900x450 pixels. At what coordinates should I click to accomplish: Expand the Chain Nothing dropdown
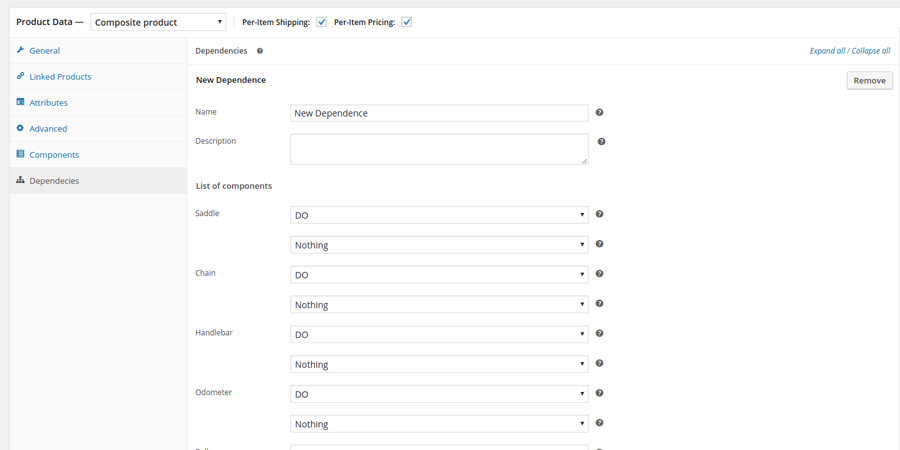[439, 305]
